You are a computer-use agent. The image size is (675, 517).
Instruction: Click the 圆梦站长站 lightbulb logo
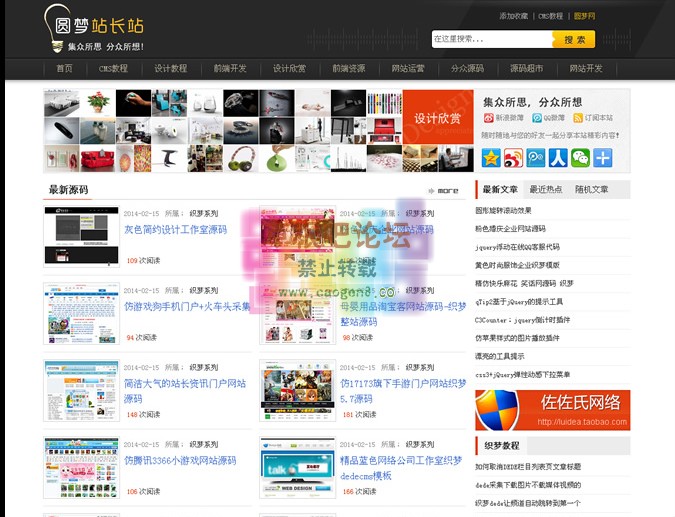94,28
